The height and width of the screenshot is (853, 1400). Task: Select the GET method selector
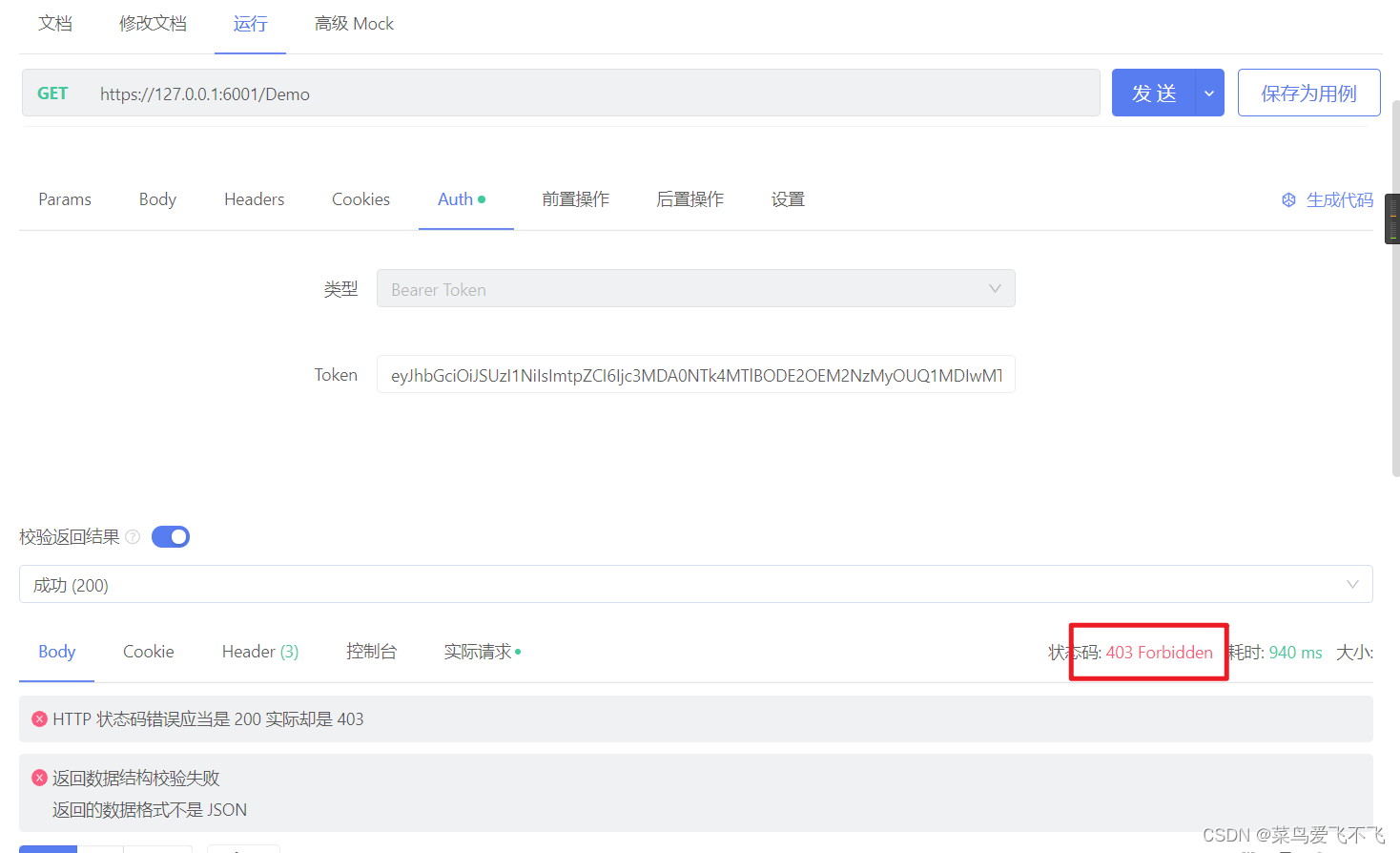pyautogui.click(x=52, y=94)
